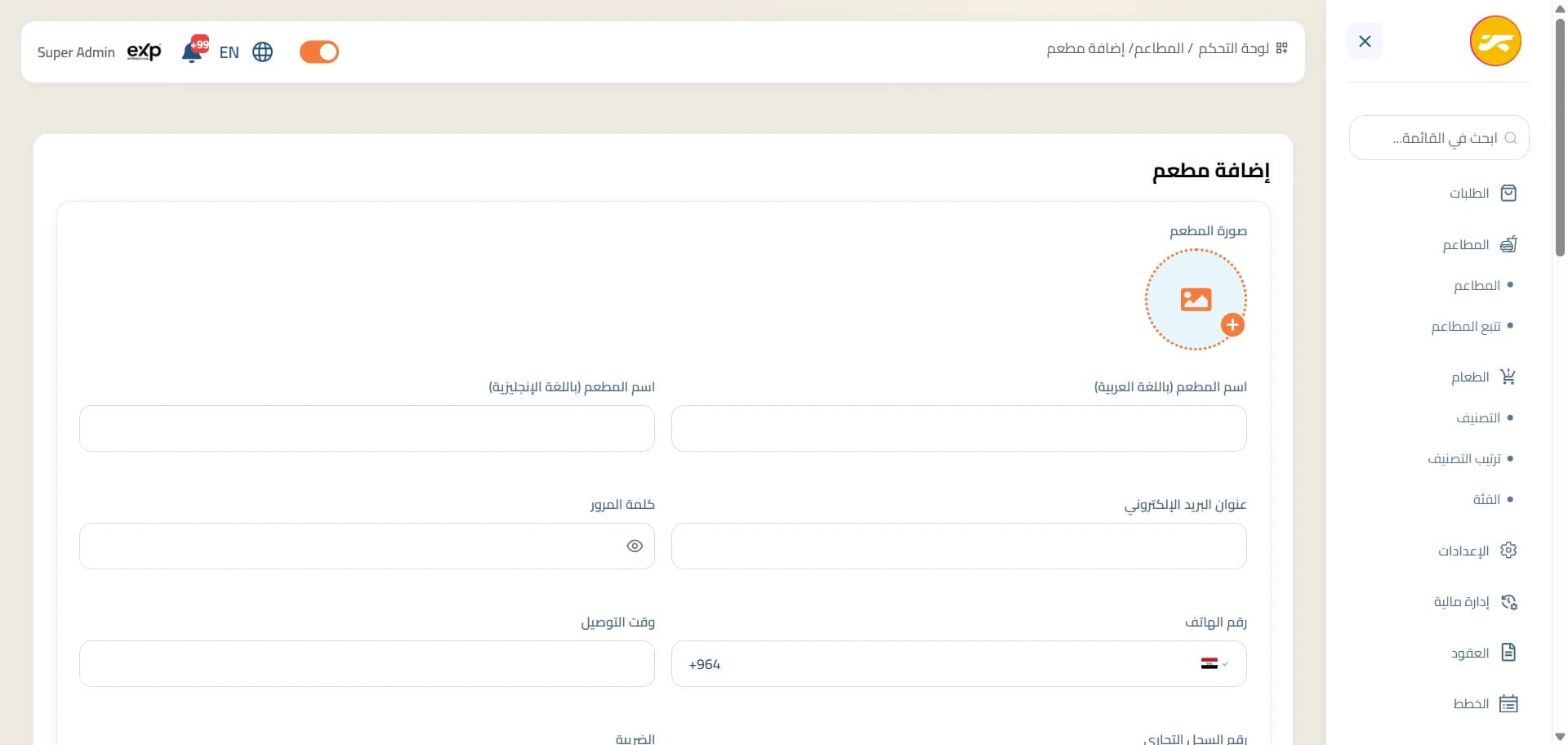Viewport: 1568px width, 745px height.
Task: Click the إضافة مطعم page heading
Action: click(1211, 170)
